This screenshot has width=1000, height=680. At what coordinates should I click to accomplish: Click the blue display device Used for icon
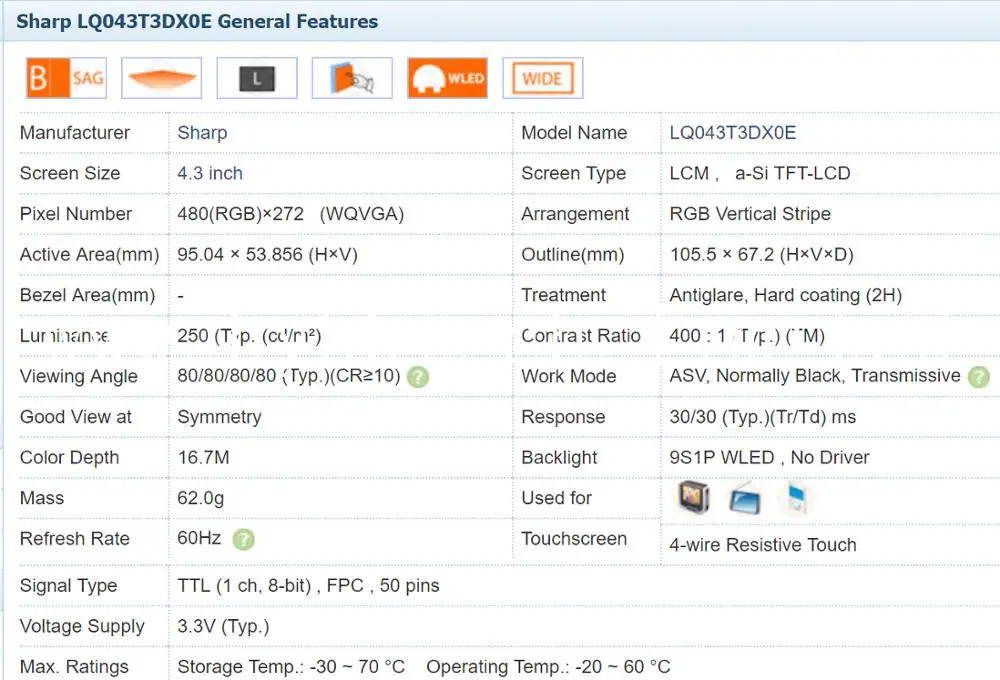(x=744, y=498)
